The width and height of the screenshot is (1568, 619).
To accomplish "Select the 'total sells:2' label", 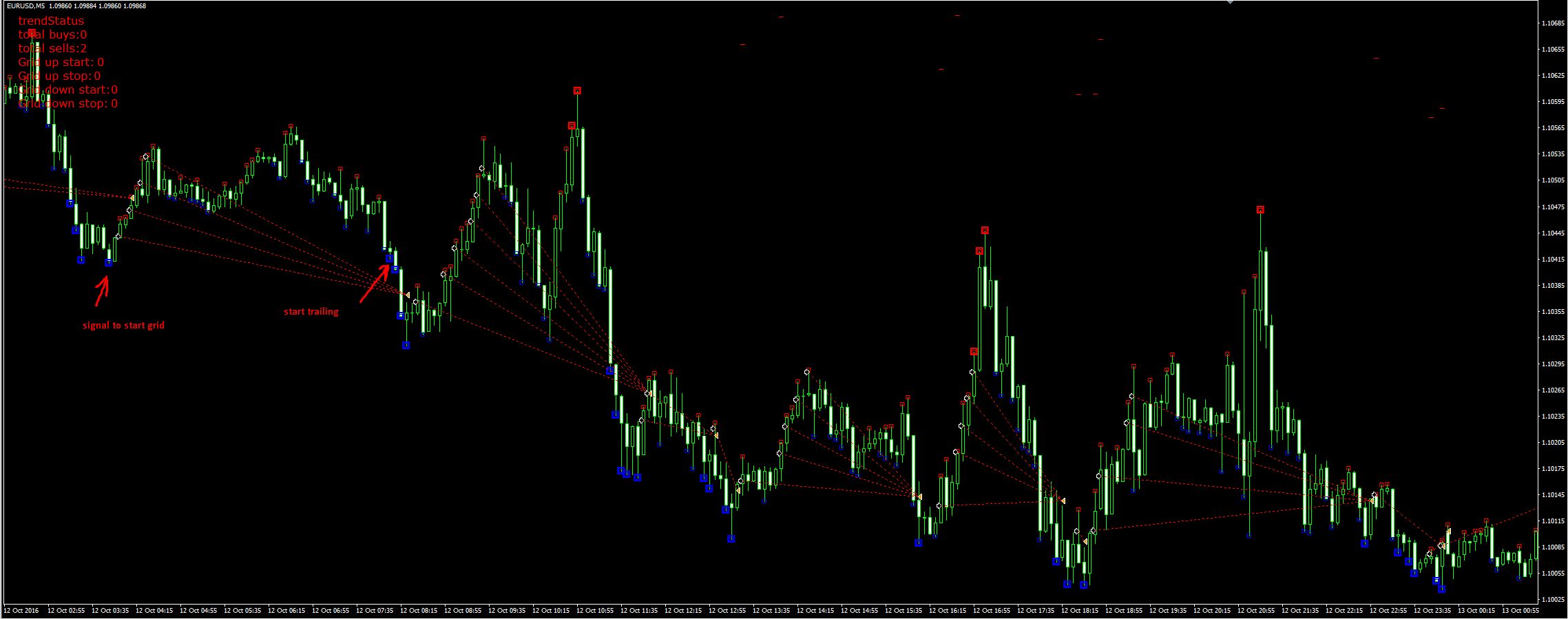I will [52, 49].
